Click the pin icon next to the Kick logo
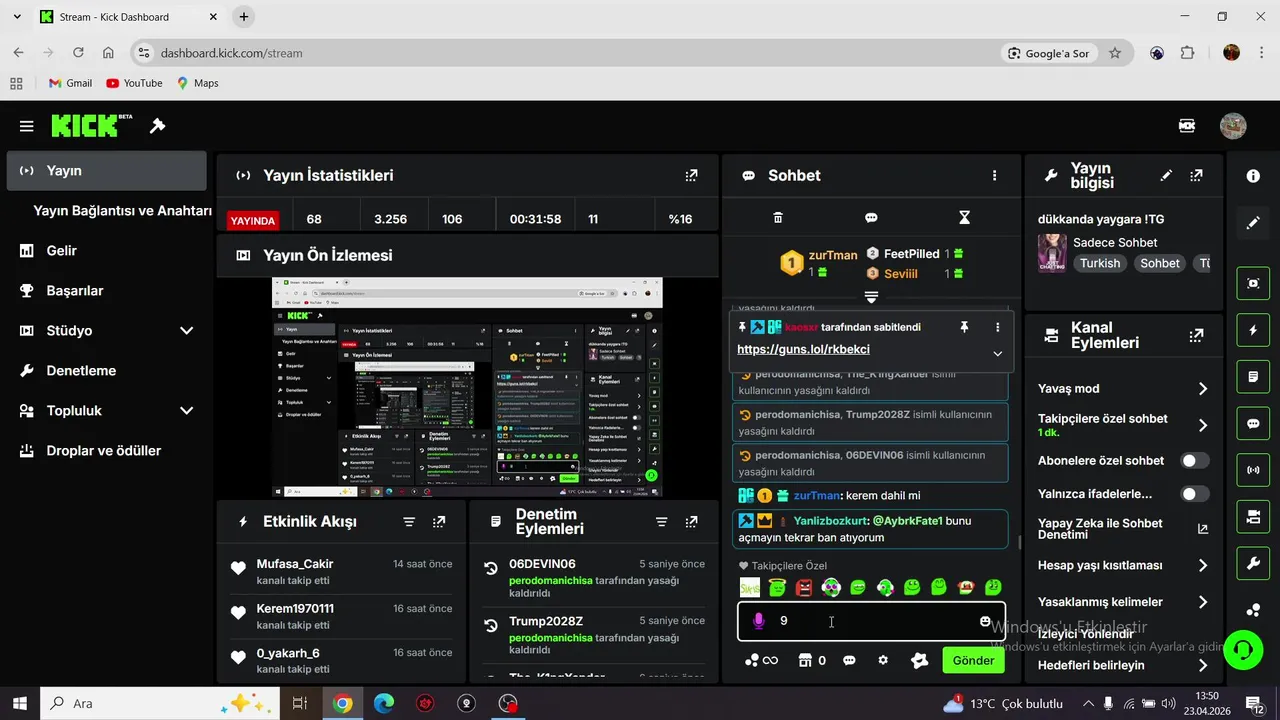 157,126
